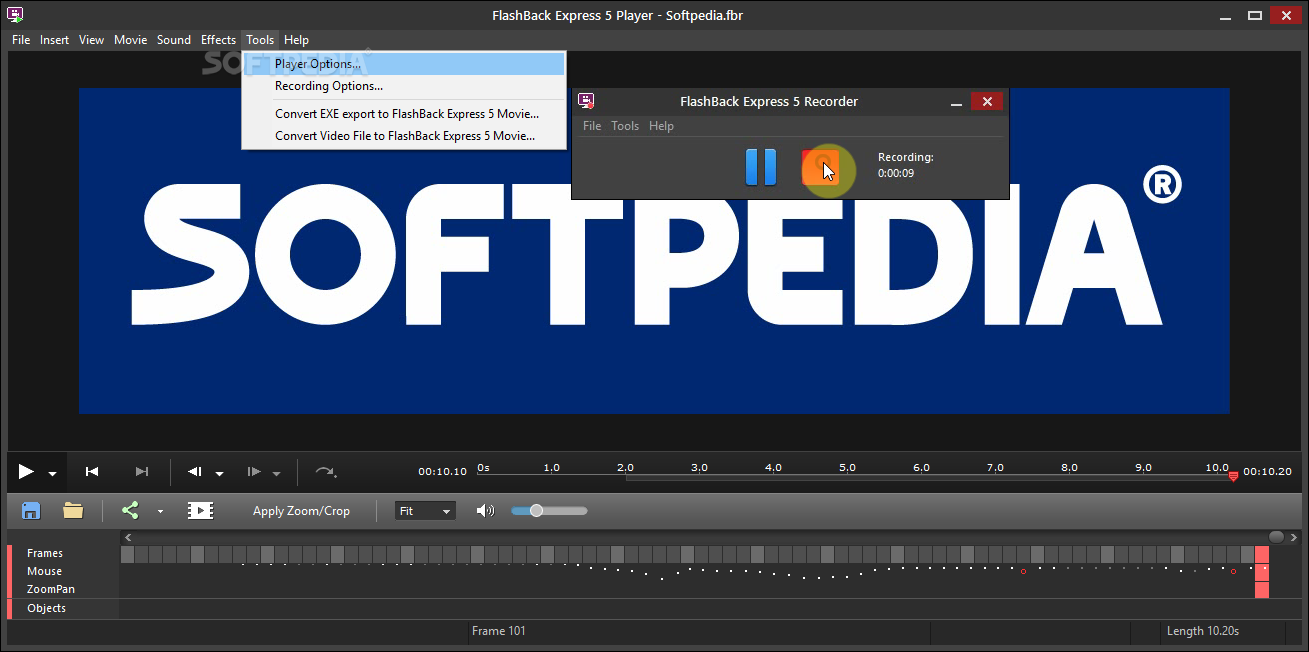Open the View menu
Screen dimensions: 1309x652
[x=91, y=40]
